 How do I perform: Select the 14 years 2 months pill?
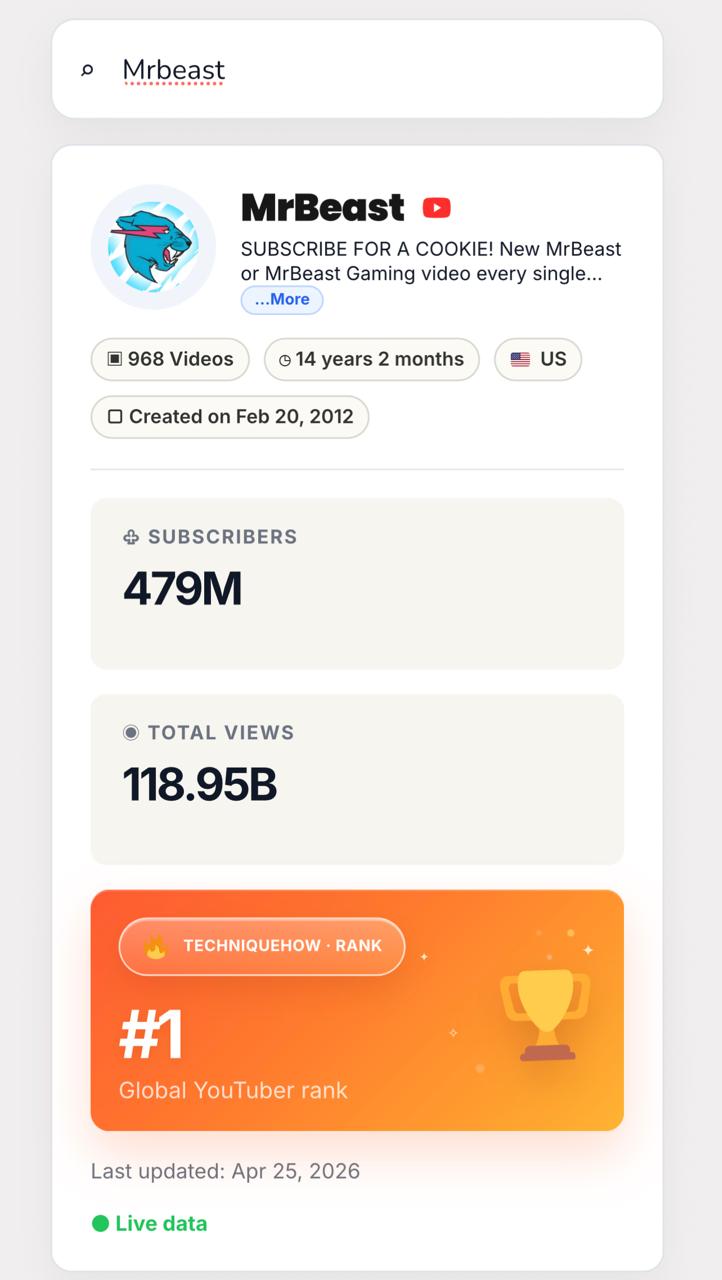(x=372, y=359)
